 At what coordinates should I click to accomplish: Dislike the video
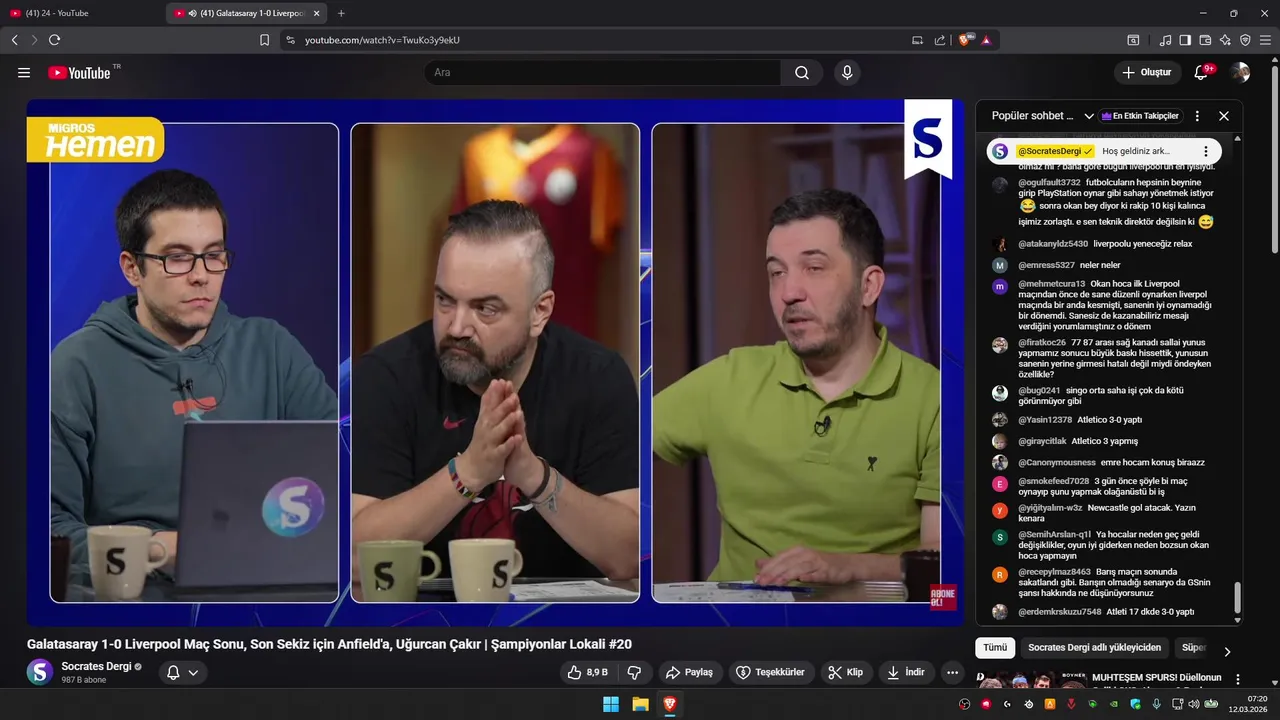tap(634, 673)
